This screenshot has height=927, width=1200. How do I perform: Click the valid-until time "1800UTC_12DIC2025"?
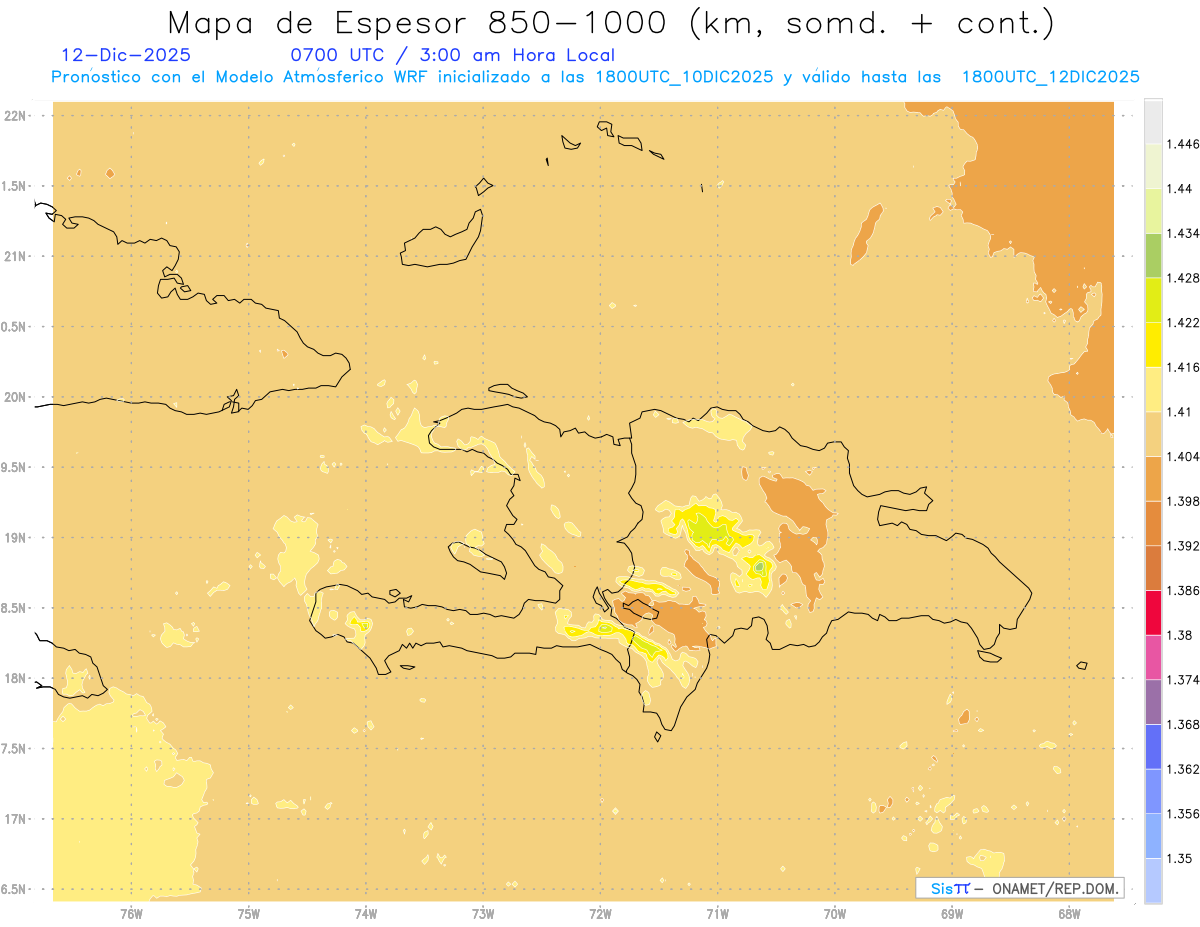(1050, 77)
